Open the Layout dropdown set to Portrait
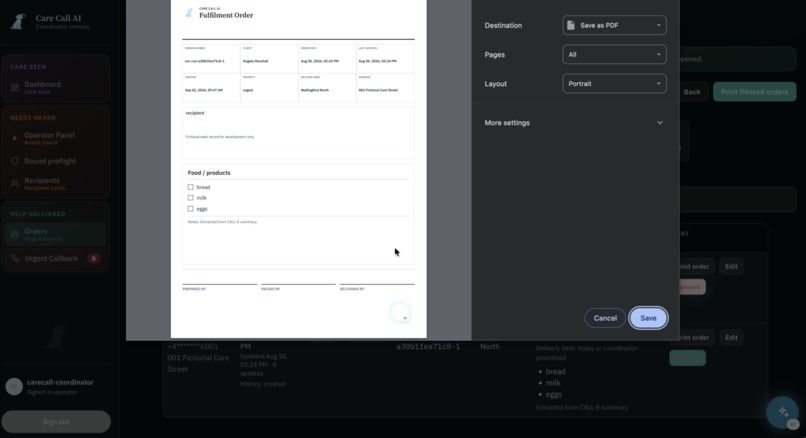Viewport: 806px width, 438px height. pyautogui.click(x=614, y=84)
